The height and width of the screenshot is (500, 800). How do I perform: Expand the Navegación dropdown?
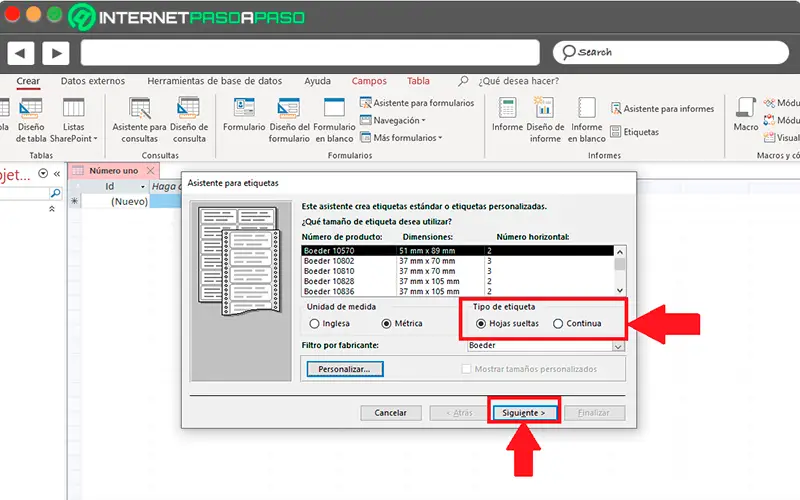click(x=393, y=120)
